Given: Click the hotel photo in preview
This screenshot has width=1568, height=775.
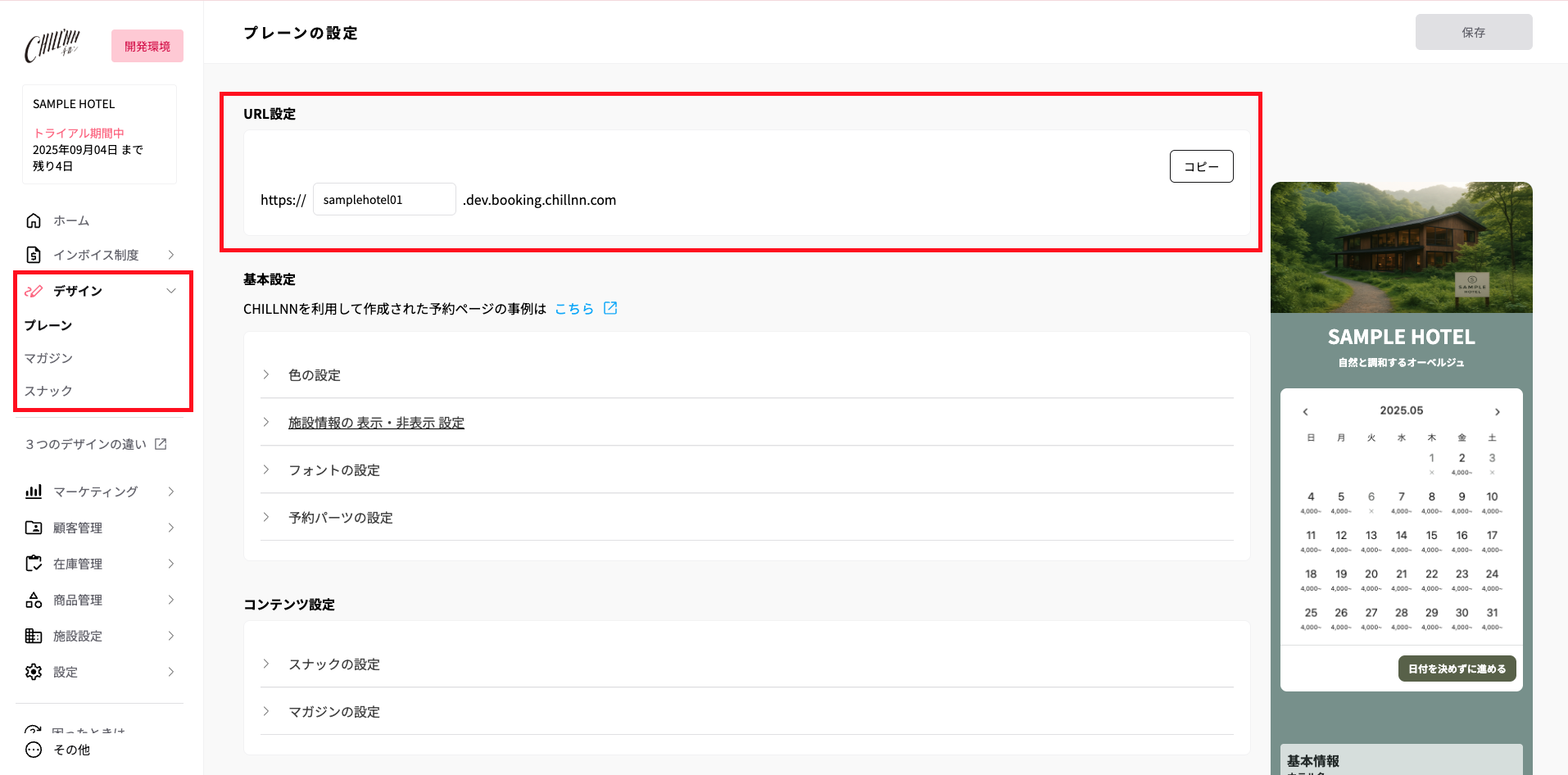Looking at the screenshot, I should click(x=1402, y=247).
